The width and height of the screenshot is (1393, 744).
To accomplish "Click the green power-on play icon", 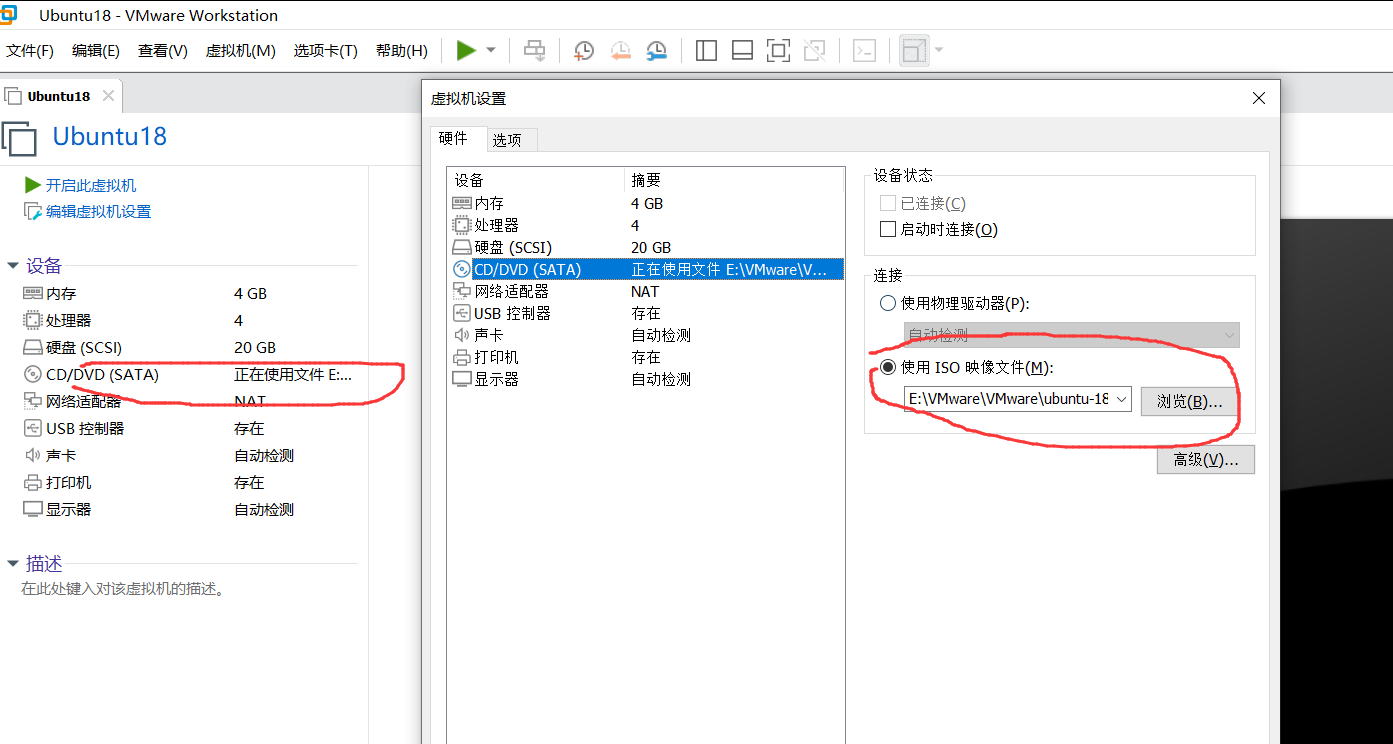I will click(466, 50).
